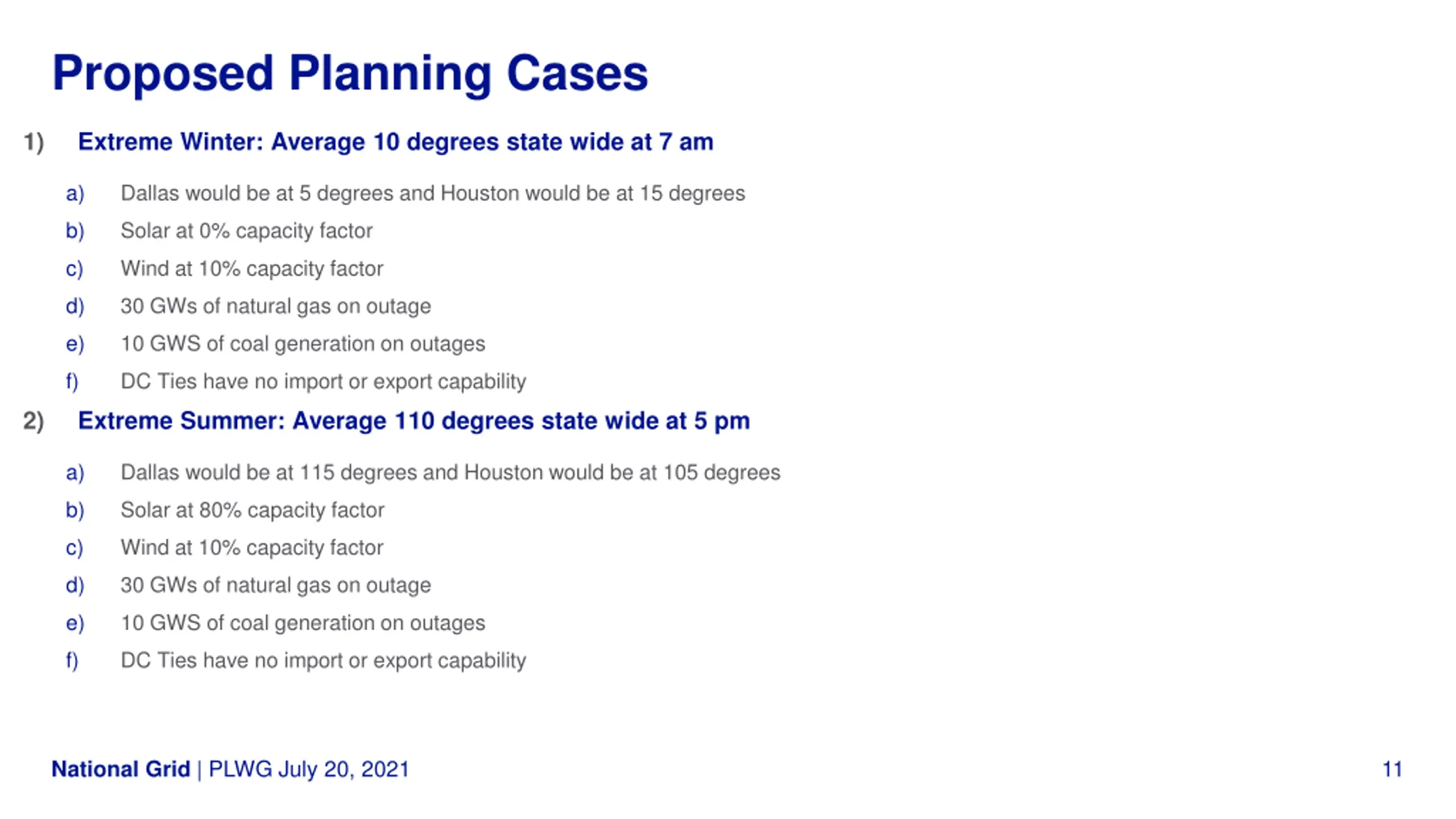The height and width of the screenshot is (819, 1456).
Task: Click summer '30 GWs of natural gas on outage'
Action: pos(275,585)
